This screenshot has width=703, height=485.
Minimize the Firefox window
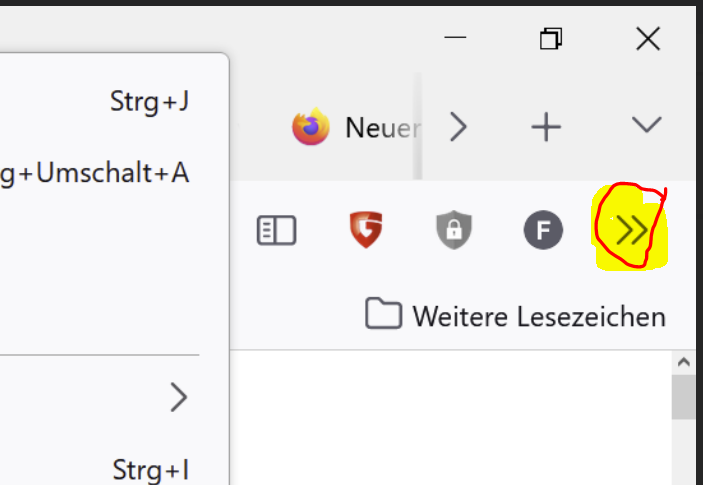pos(455,38)
